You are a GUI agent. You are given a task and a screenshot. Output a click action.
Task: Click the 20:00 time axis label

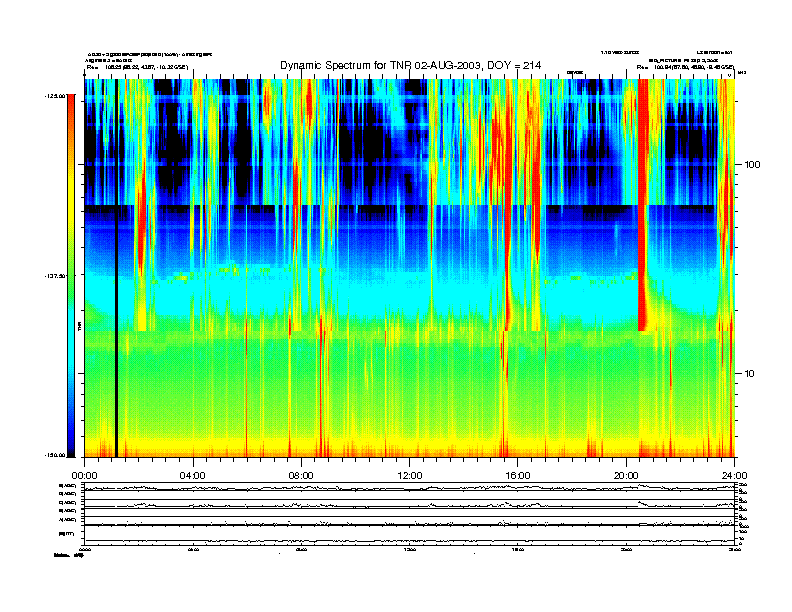click(x=626, y=476)
